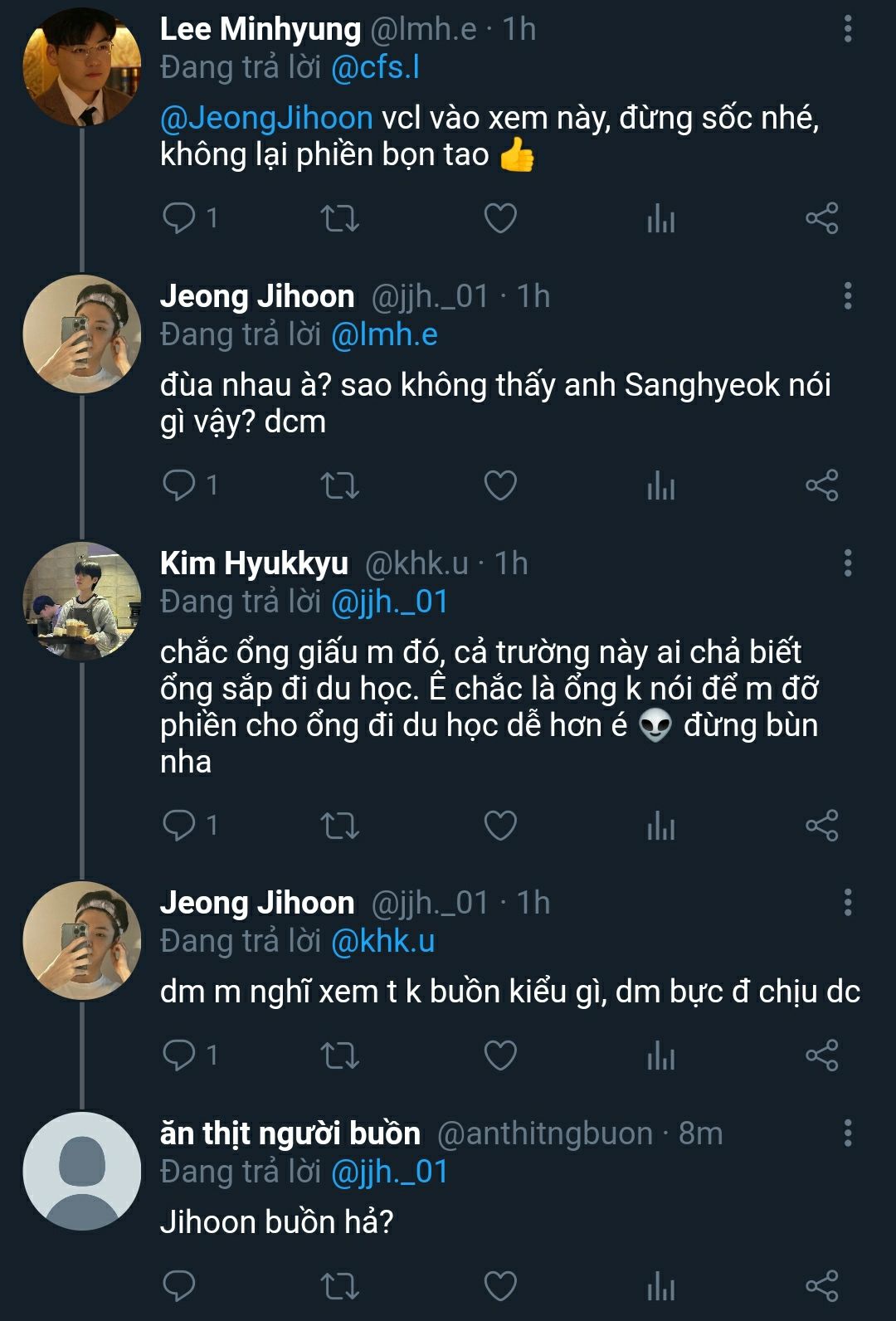
Task: Open more options on Kim Hyukkyu's tweet
Action: pyautogui.click(x=847, y=563)
